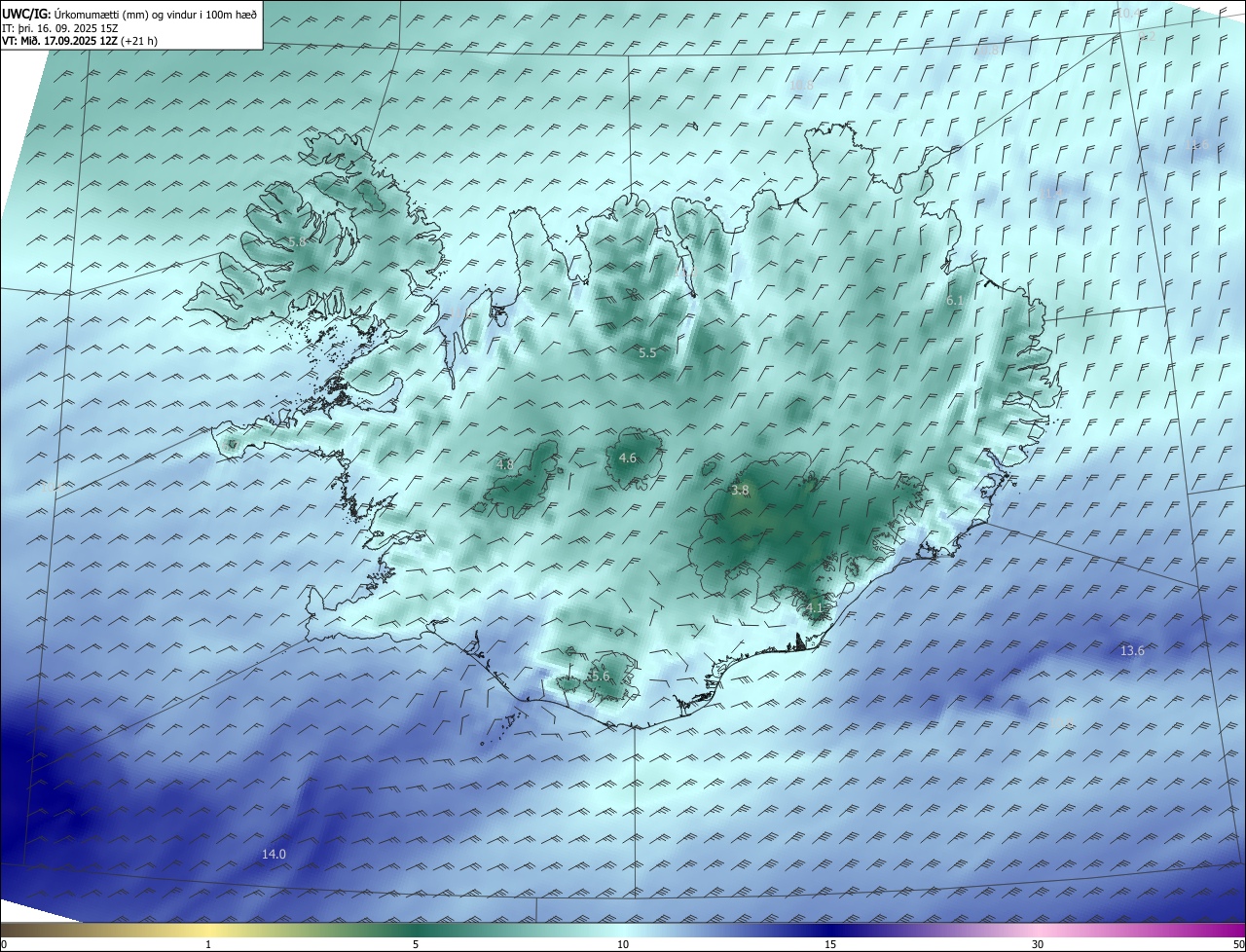1246x952 pixels.
Task: Click the 3.8 value on the large glacier
Action: coord(740,491)
